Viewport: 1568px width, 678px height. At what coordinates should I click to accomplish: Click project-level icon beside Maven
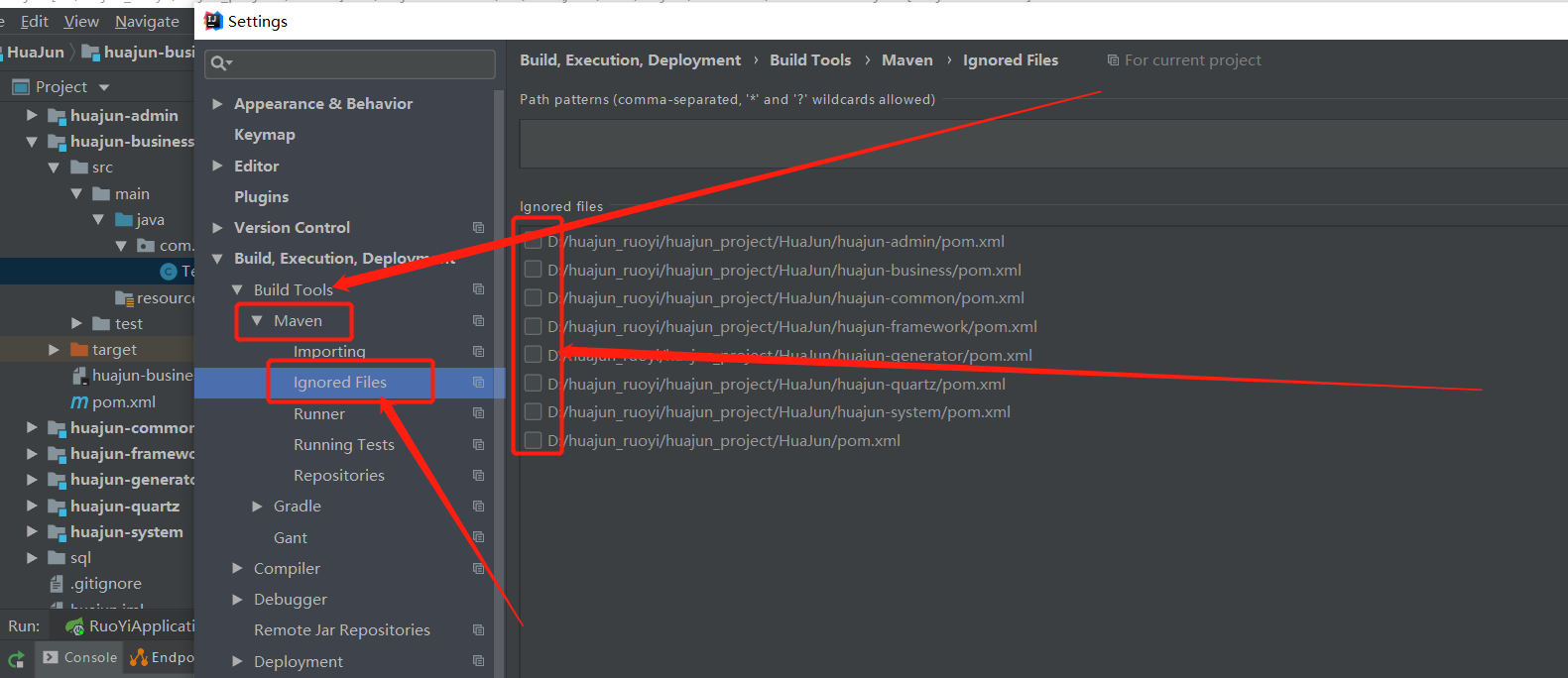coord(478,321)
